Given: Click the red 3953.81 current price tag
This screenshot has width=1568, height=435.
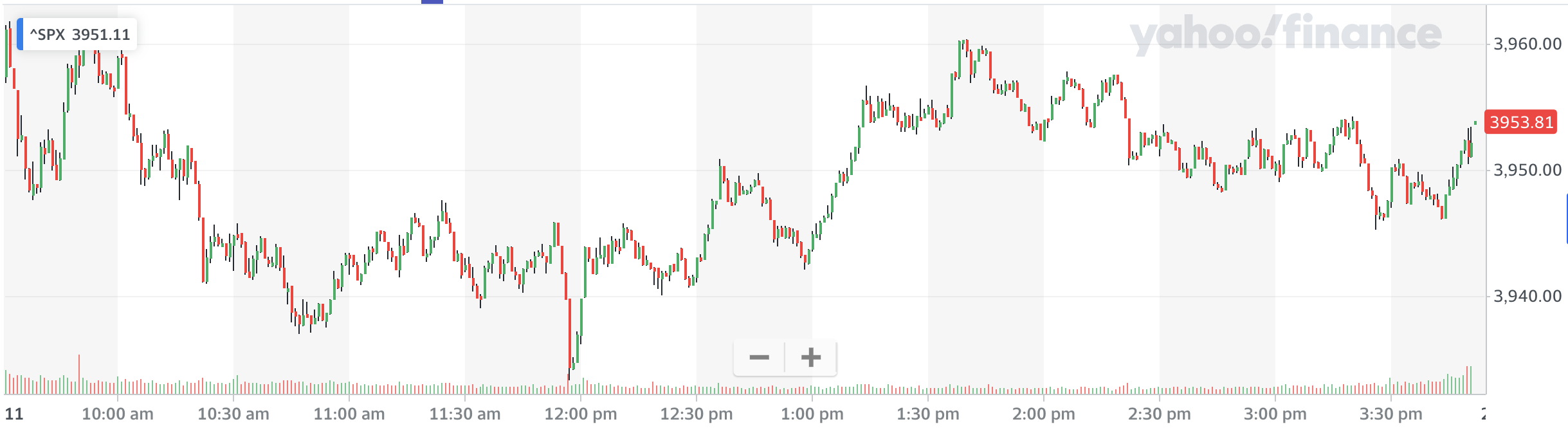Looking at the screenshot, I should tap(1521, 122).
